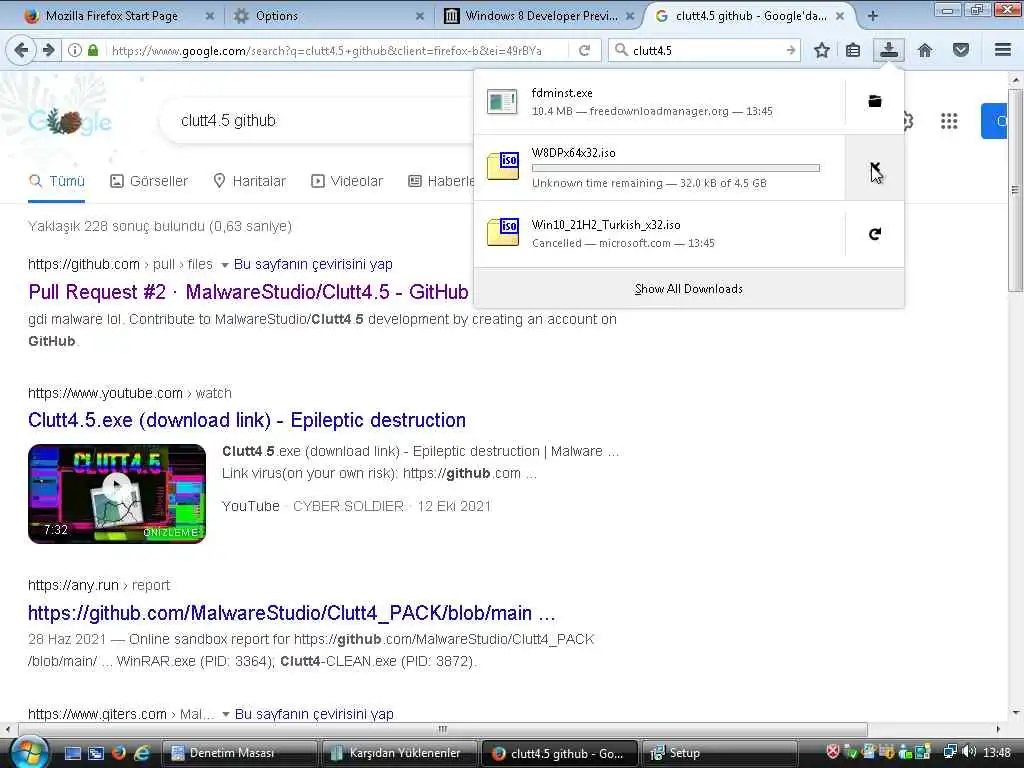Click the green padlock security icon
1024x768 pixels.
click(93, 50)
